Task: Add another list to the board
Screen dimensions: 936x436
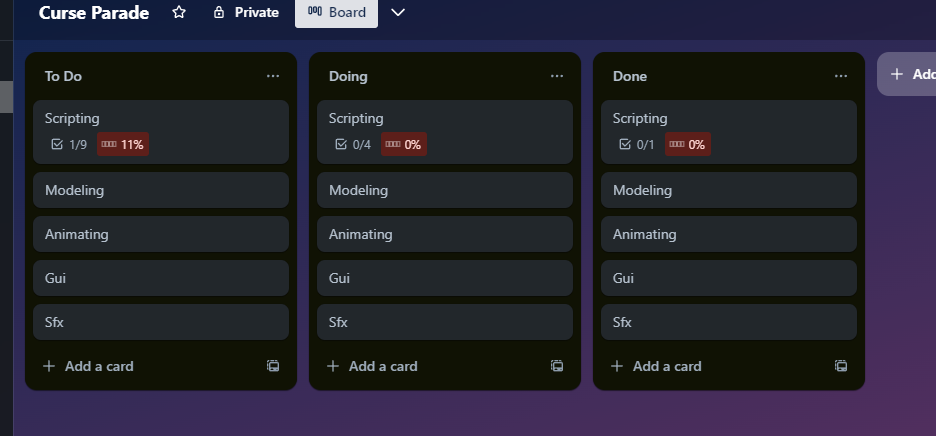Action: [x=907, y=74]
